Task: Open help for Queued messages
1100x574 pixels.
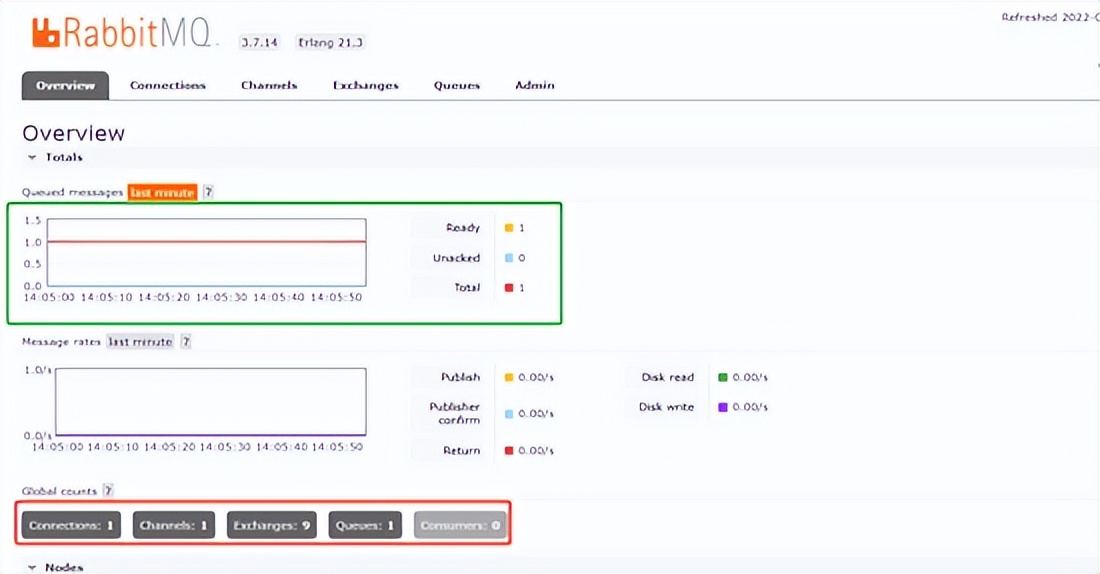Action: coord(208,192)
